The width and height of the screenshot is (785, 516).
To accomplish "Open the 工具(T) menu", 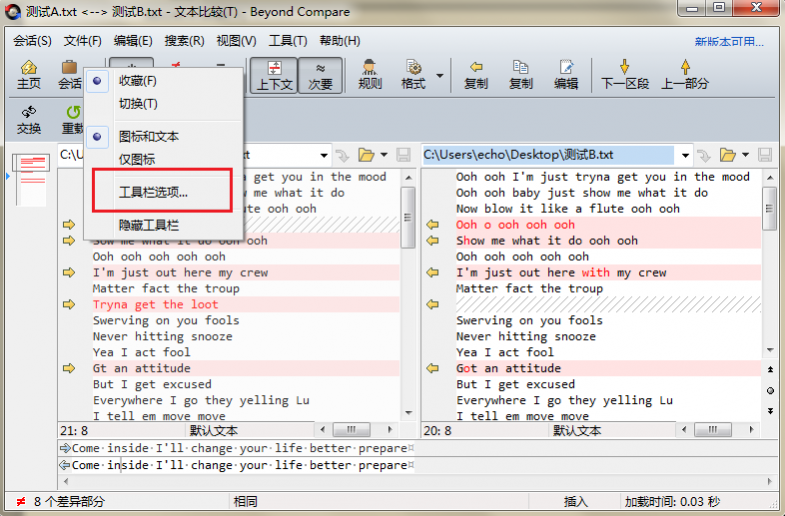I will [x=288, y=41].
